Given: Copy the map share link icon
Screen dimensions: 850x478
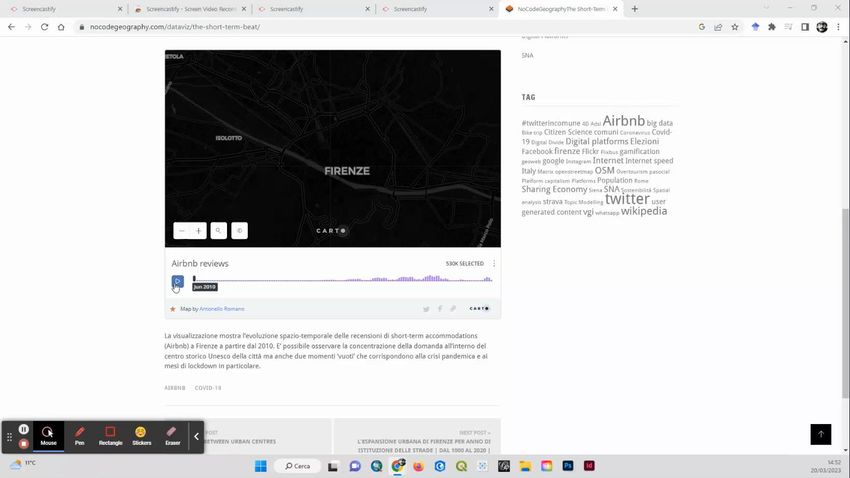Looking at the screenshot, I should pyautogui.click(x=453, y=309).
